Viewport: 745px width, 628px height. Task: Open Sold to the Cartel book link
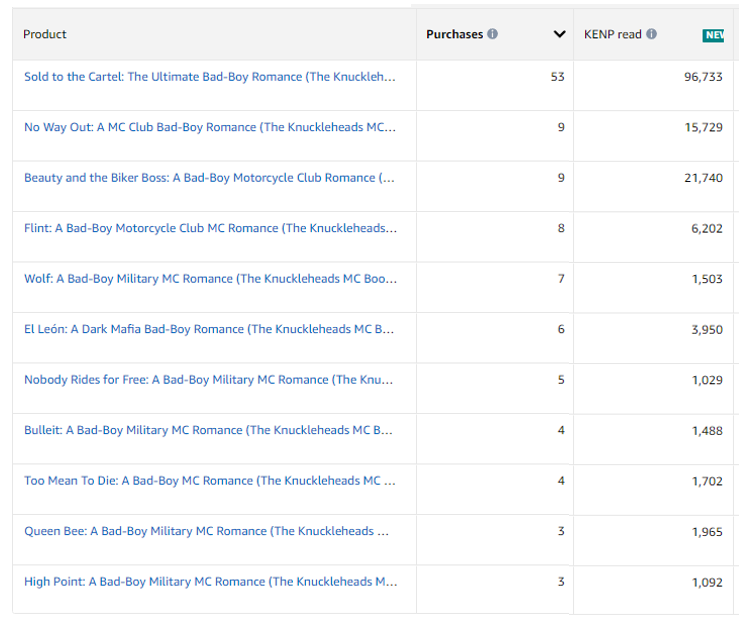[210, 77]
